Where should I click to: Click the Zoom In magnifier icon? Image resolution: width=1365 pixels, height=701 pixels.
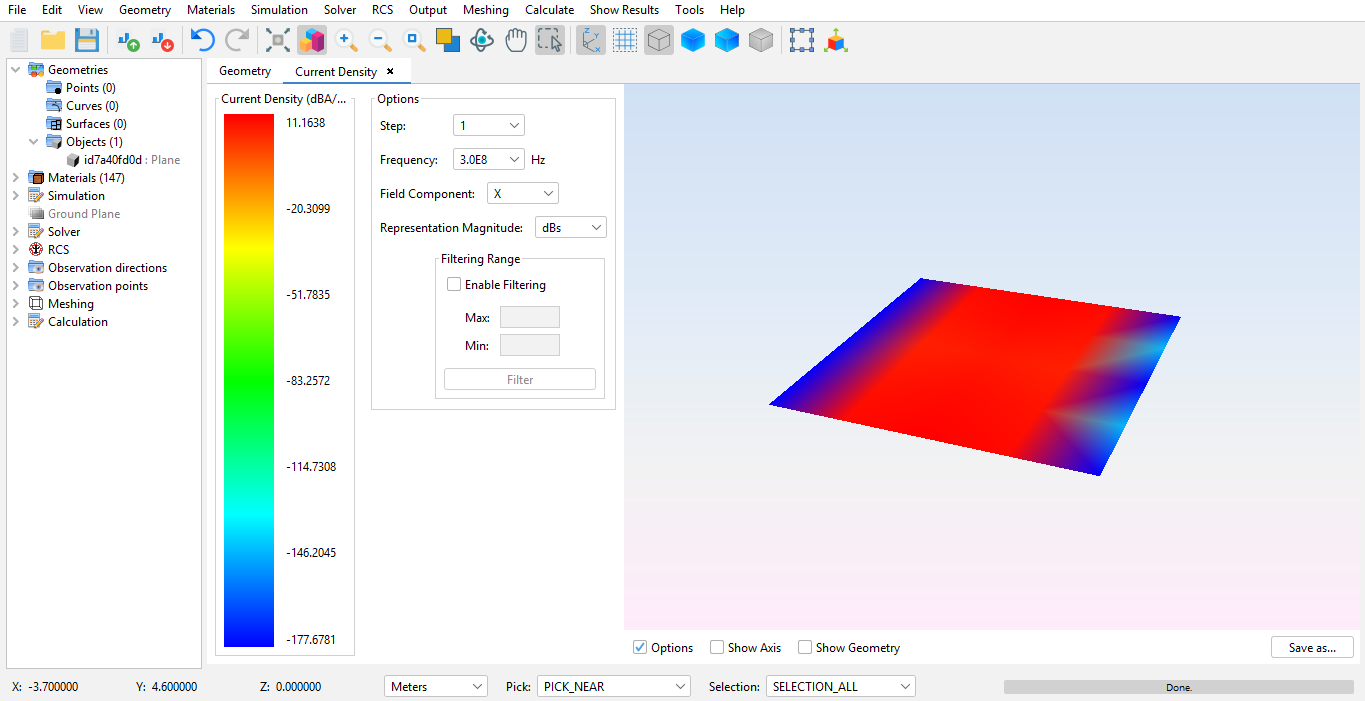click(347, 41)
